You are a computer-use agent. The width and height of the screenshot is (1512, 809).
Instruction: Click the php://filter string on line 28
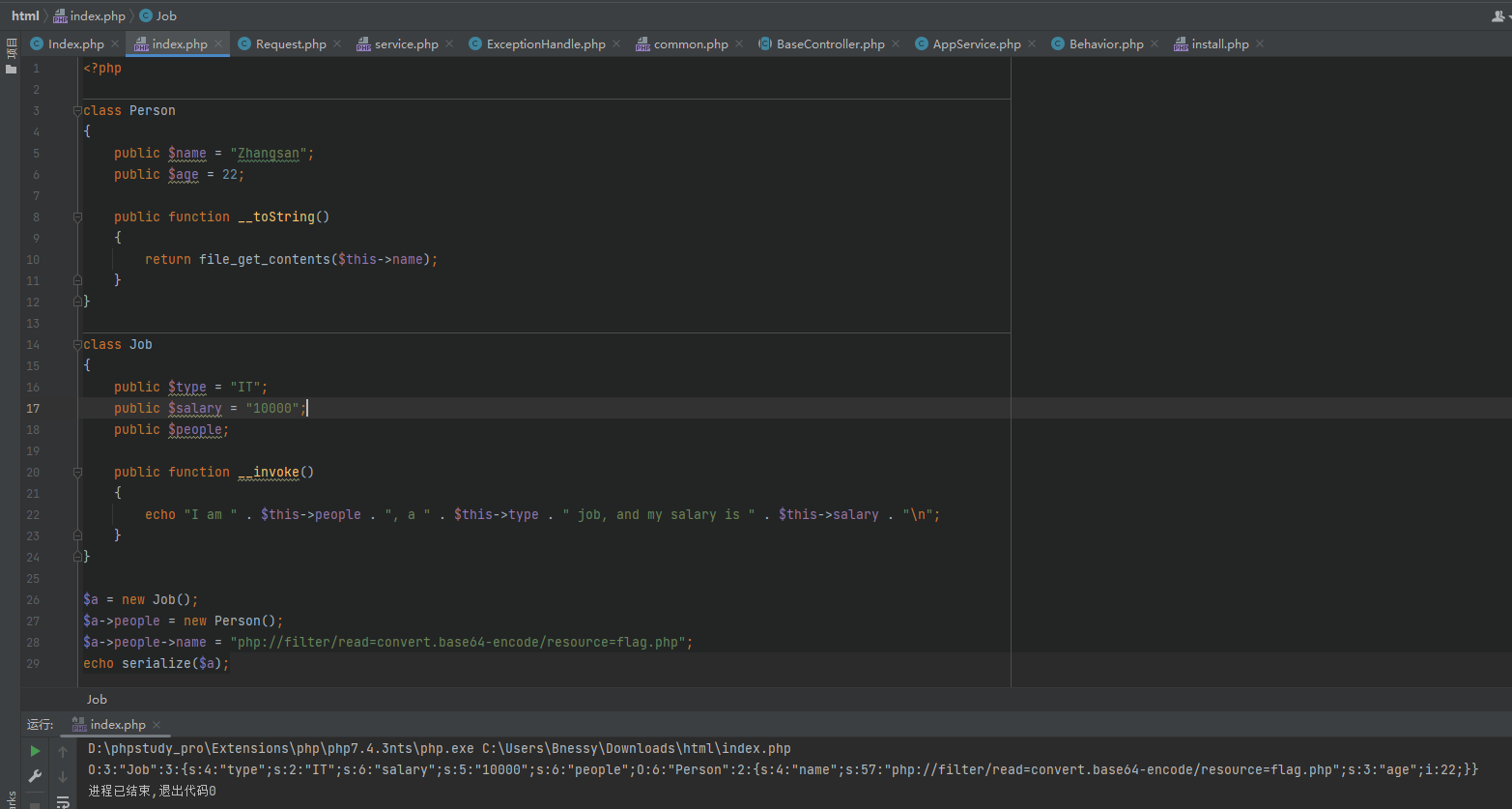pyautogui.click(x=462, y=642)
